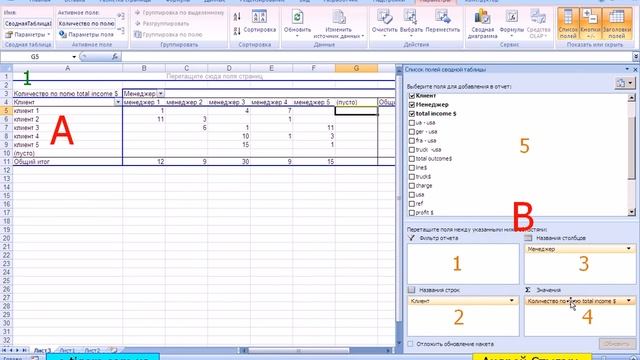Select cell клиент 3 in column A

67,128
